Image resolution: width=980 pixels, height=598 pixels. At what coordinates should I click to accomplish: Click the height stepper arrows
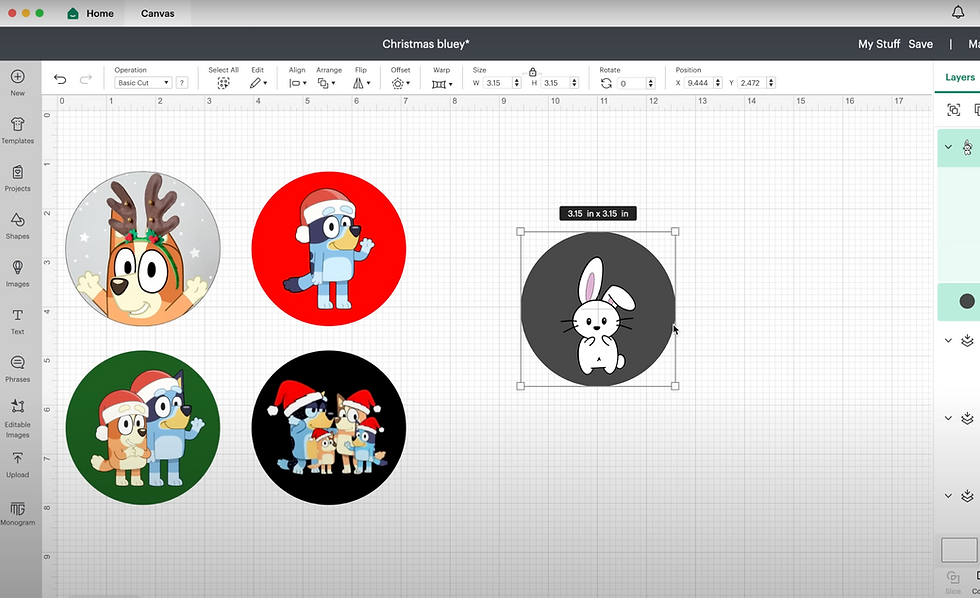pyautogui.click(x=574, y=82)
